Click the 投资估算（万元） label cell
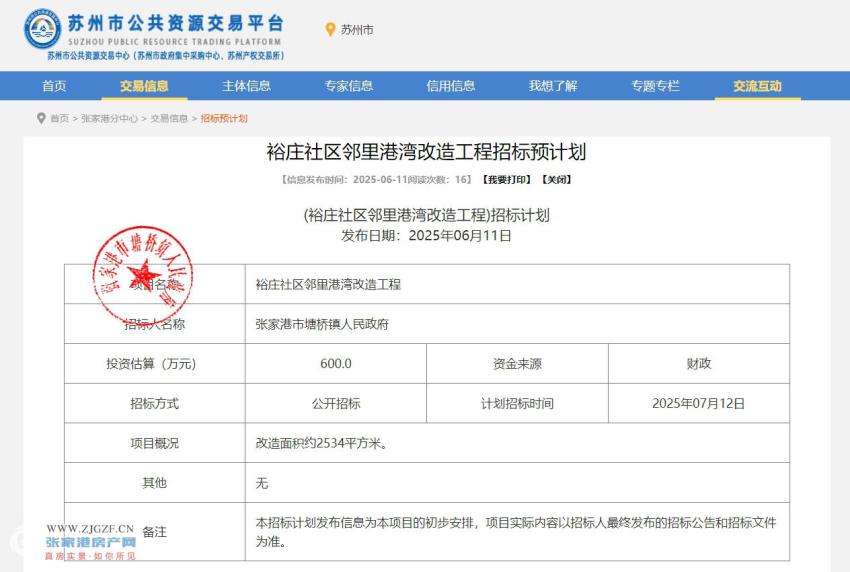The image size is (850, 572). tap(154, 363)
